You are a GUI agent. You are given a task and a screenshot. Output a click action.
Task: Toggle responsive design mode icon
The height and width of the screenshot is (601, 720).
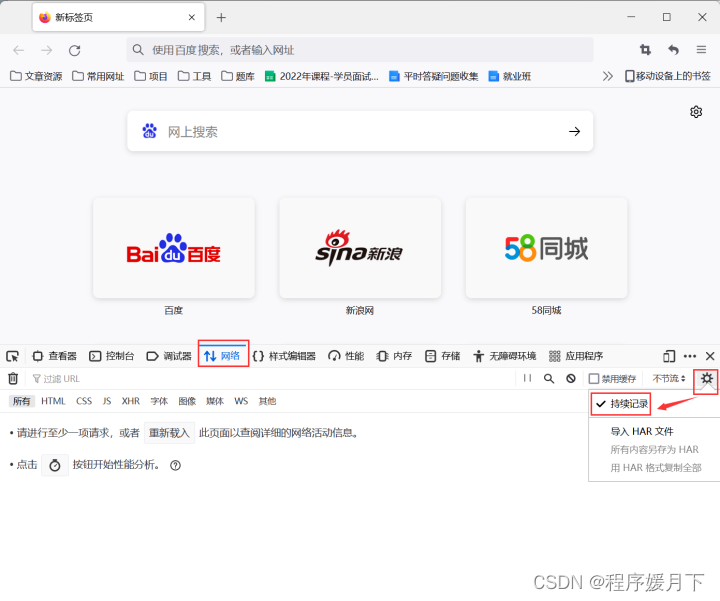pos(669,356)
